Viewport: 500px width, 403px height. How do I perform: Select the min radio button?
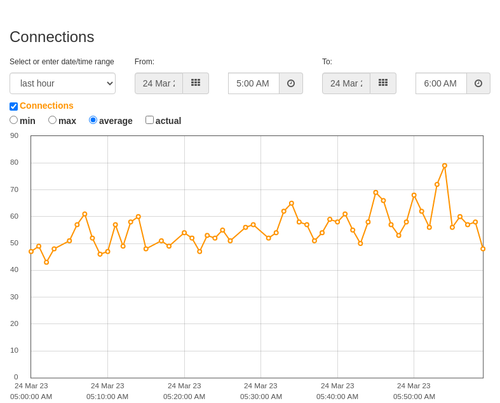click(x=13, y=120)
